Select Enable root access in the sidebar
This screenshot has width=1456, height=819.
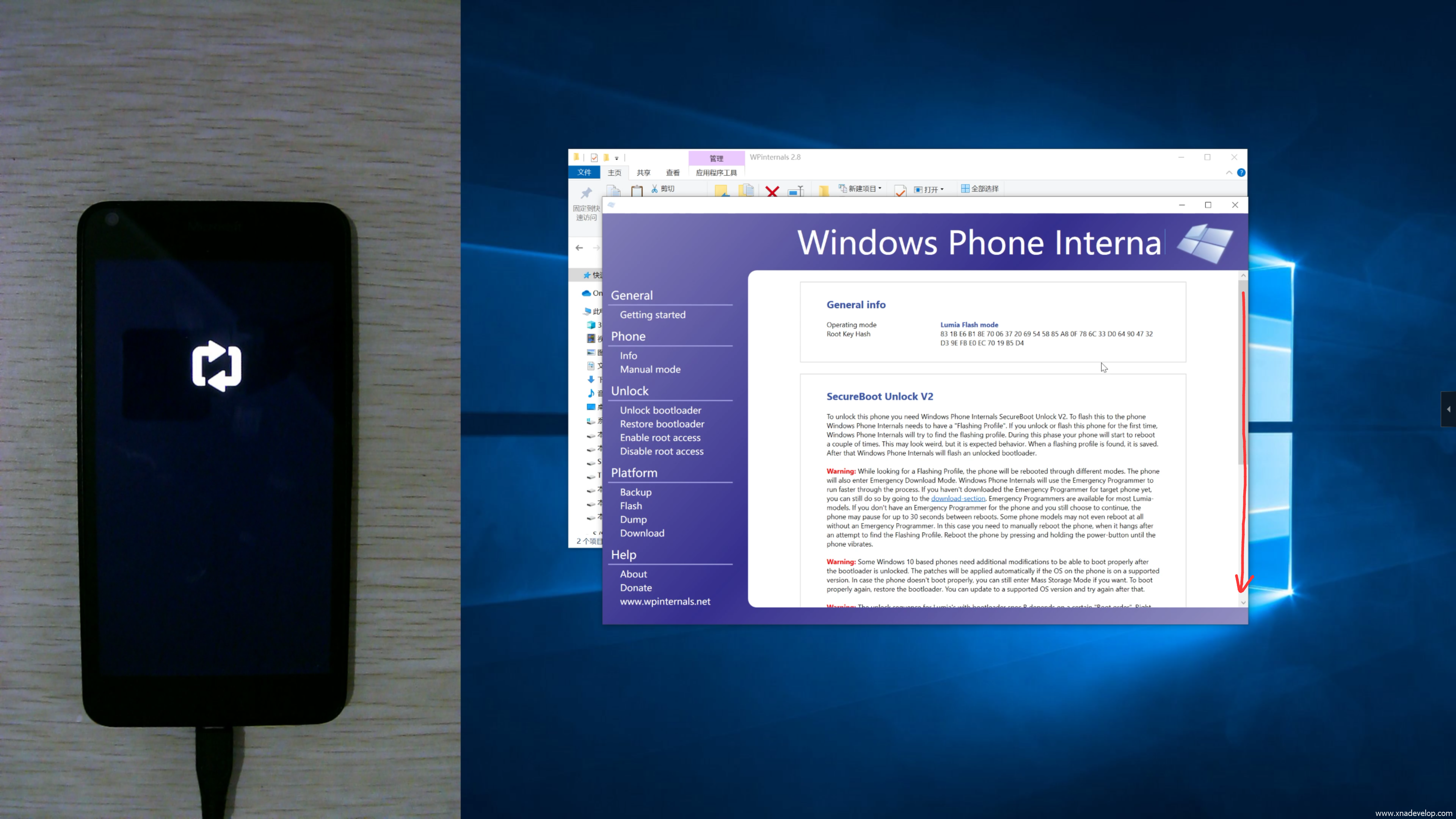660,438
